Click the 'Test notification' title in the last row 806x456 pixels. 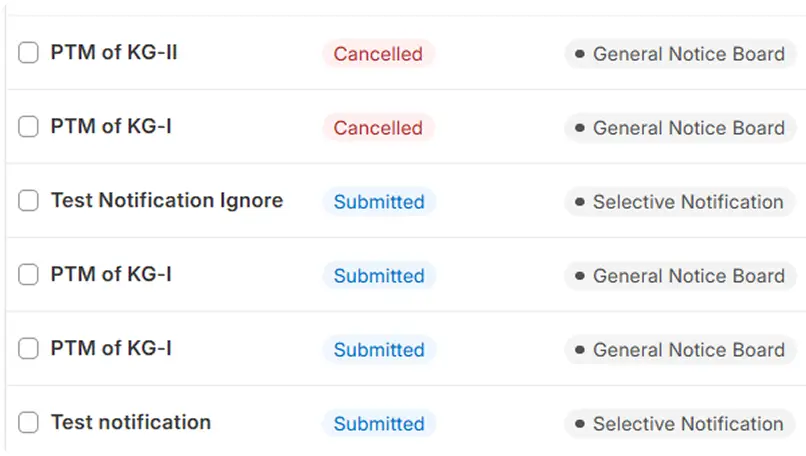click(x=131, y=423)
